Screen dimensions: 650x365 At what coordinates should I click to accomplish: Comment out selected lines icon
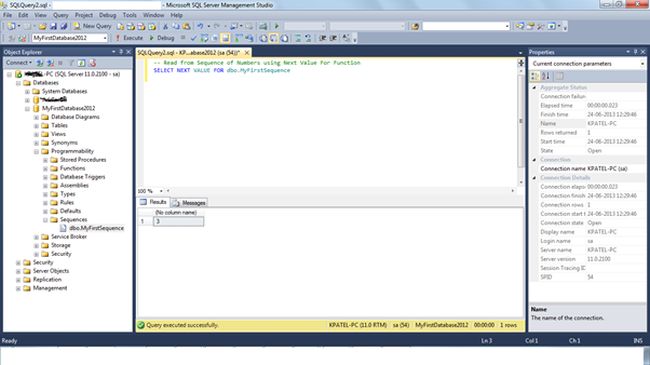pos(298,38)
